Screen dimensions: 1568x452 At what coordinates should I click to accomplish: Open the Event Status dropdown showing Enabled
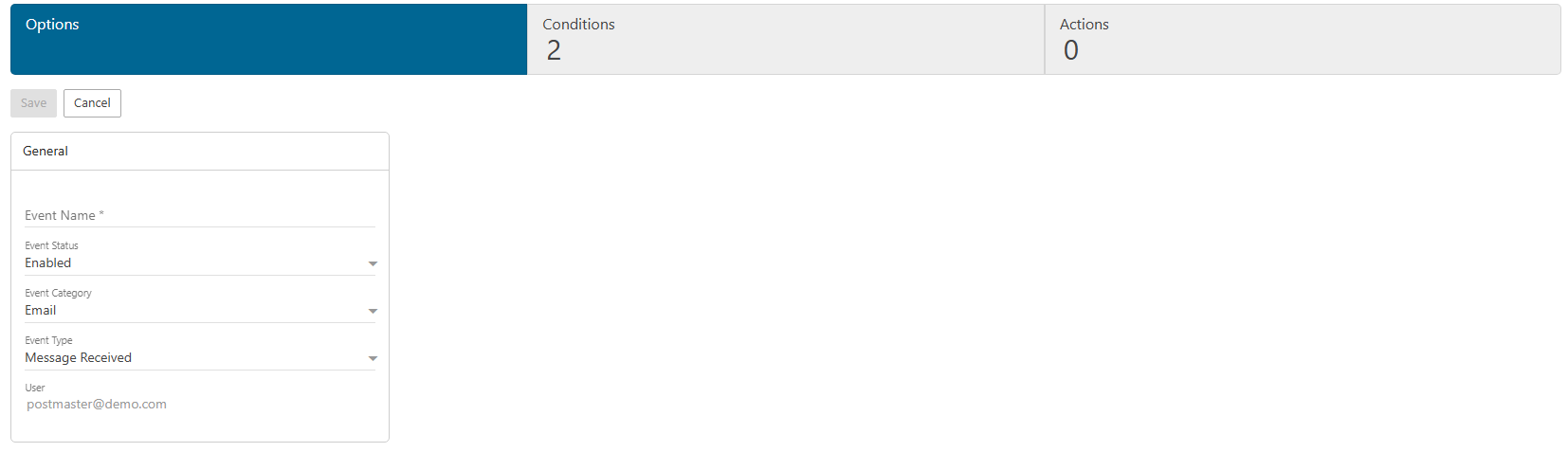pos(190,263)
